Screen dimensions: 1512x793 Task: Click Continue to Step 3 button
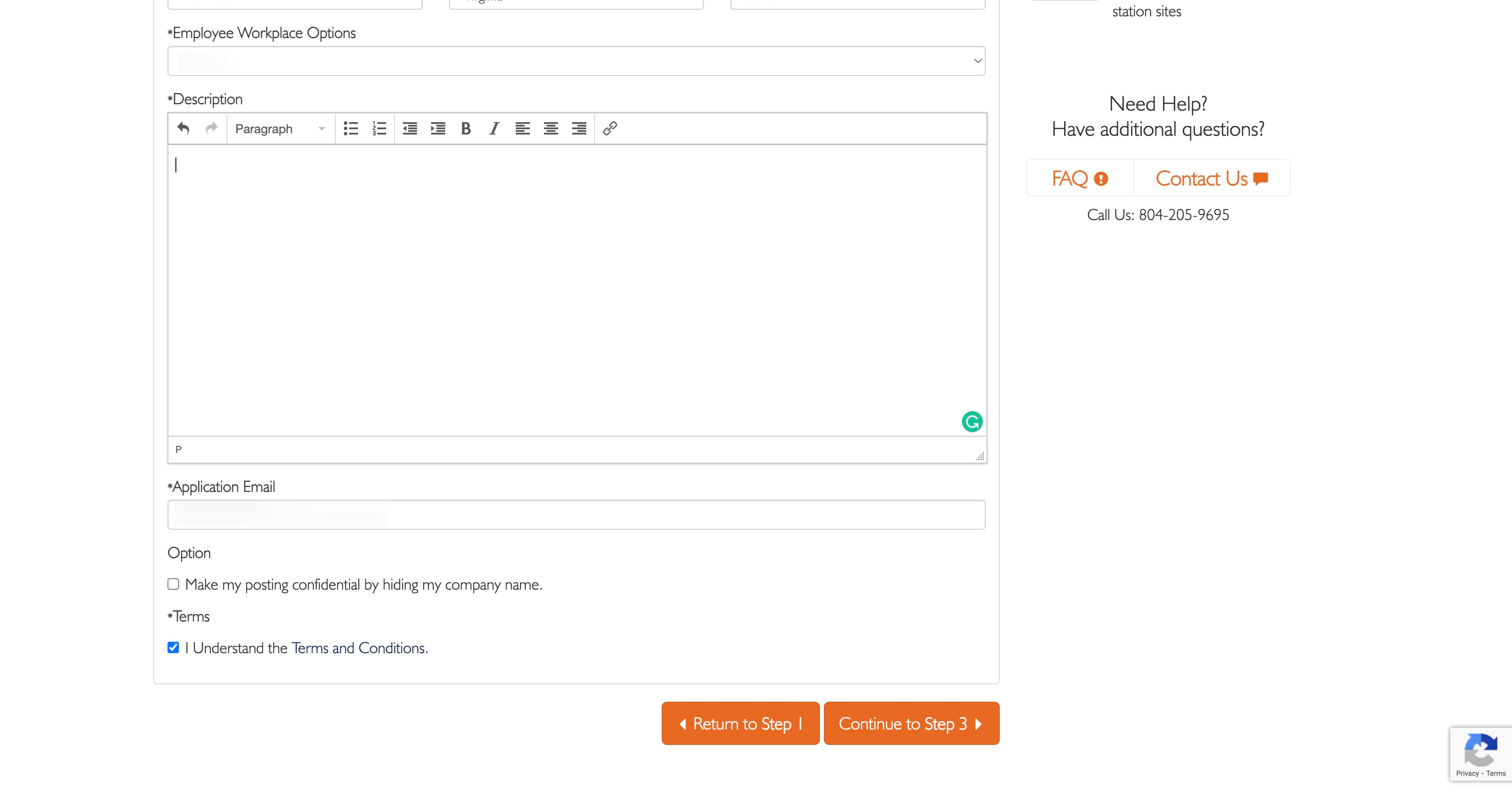(911, 724)
